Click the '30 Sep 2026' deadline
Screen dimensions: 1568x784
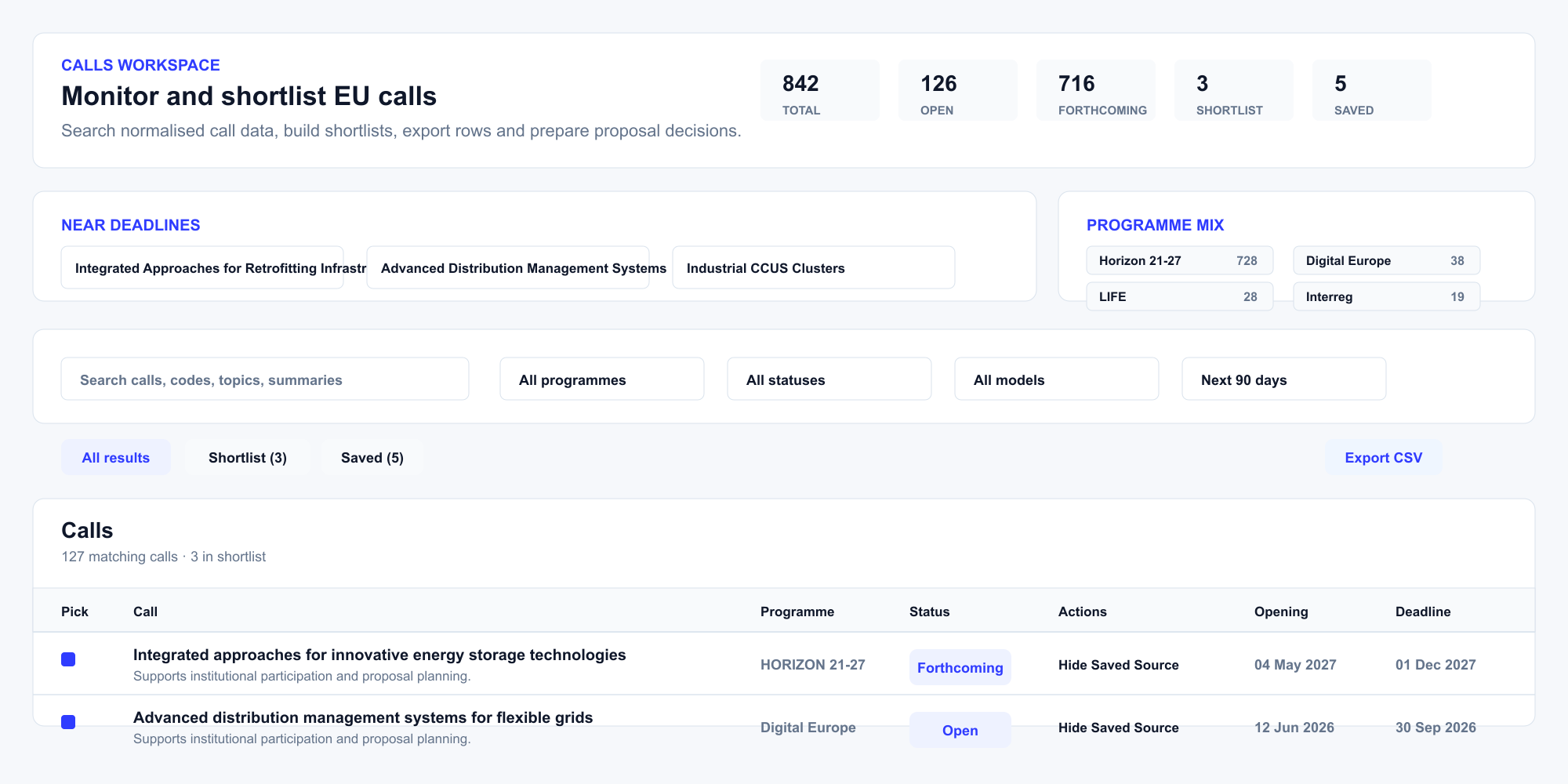point(1436,728)
